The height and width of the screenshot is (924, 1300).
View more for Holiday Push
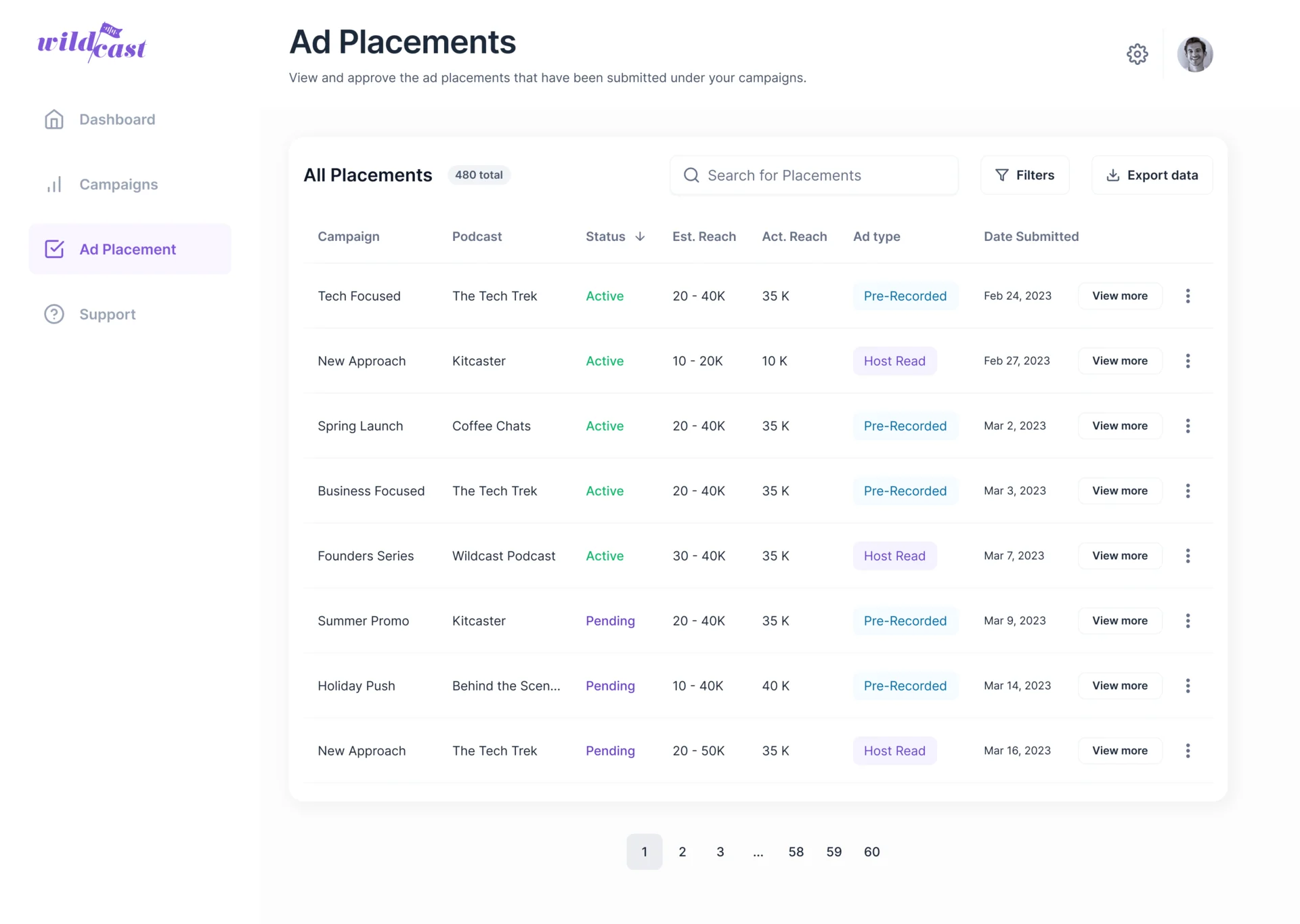coord(1120,686)
